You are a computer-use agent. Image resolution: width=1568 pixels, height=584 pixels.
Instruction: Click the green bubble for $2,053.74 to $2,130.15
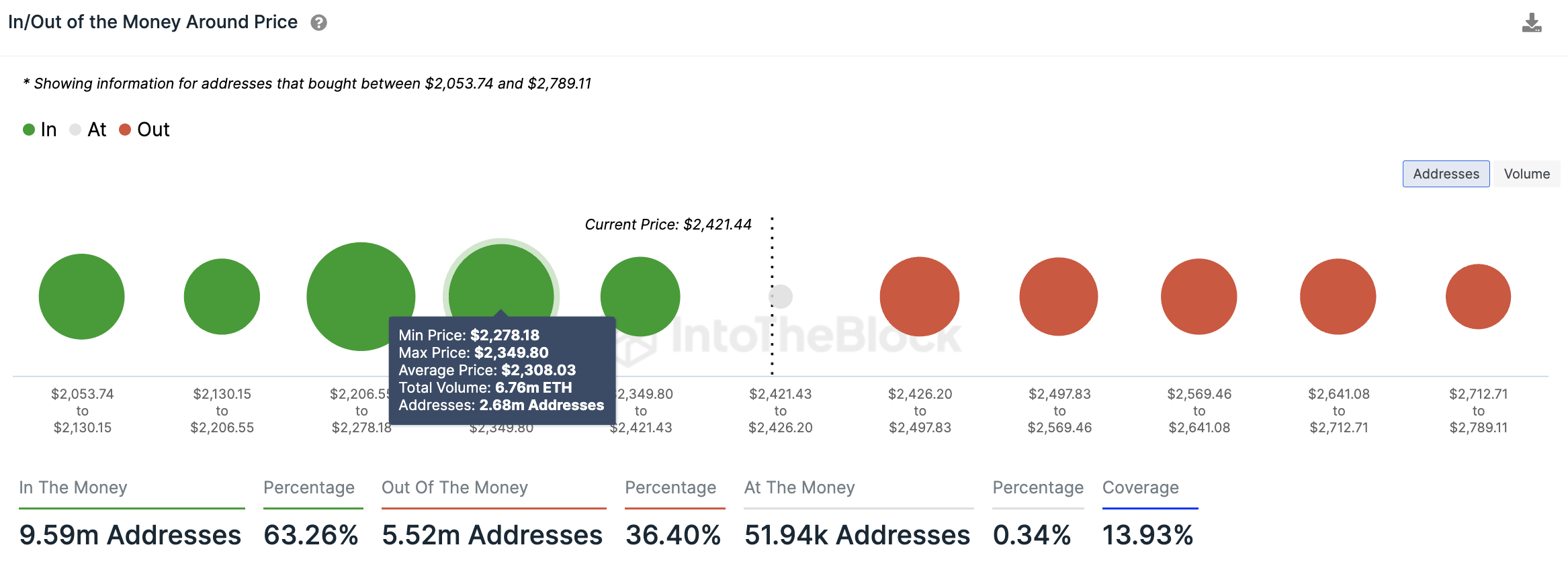[82, 296]
